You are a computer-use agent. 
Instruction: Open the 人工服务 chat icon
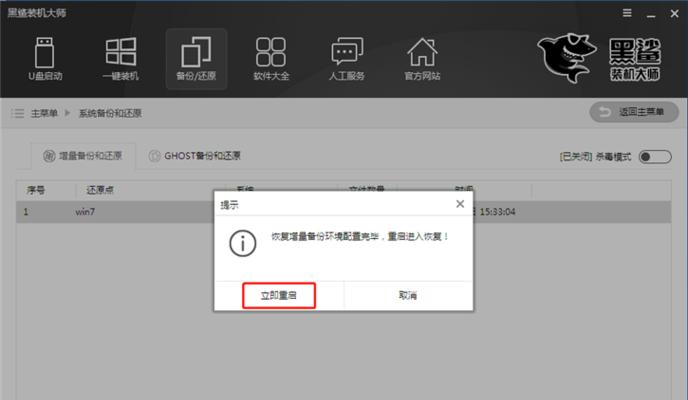[347, 59]
